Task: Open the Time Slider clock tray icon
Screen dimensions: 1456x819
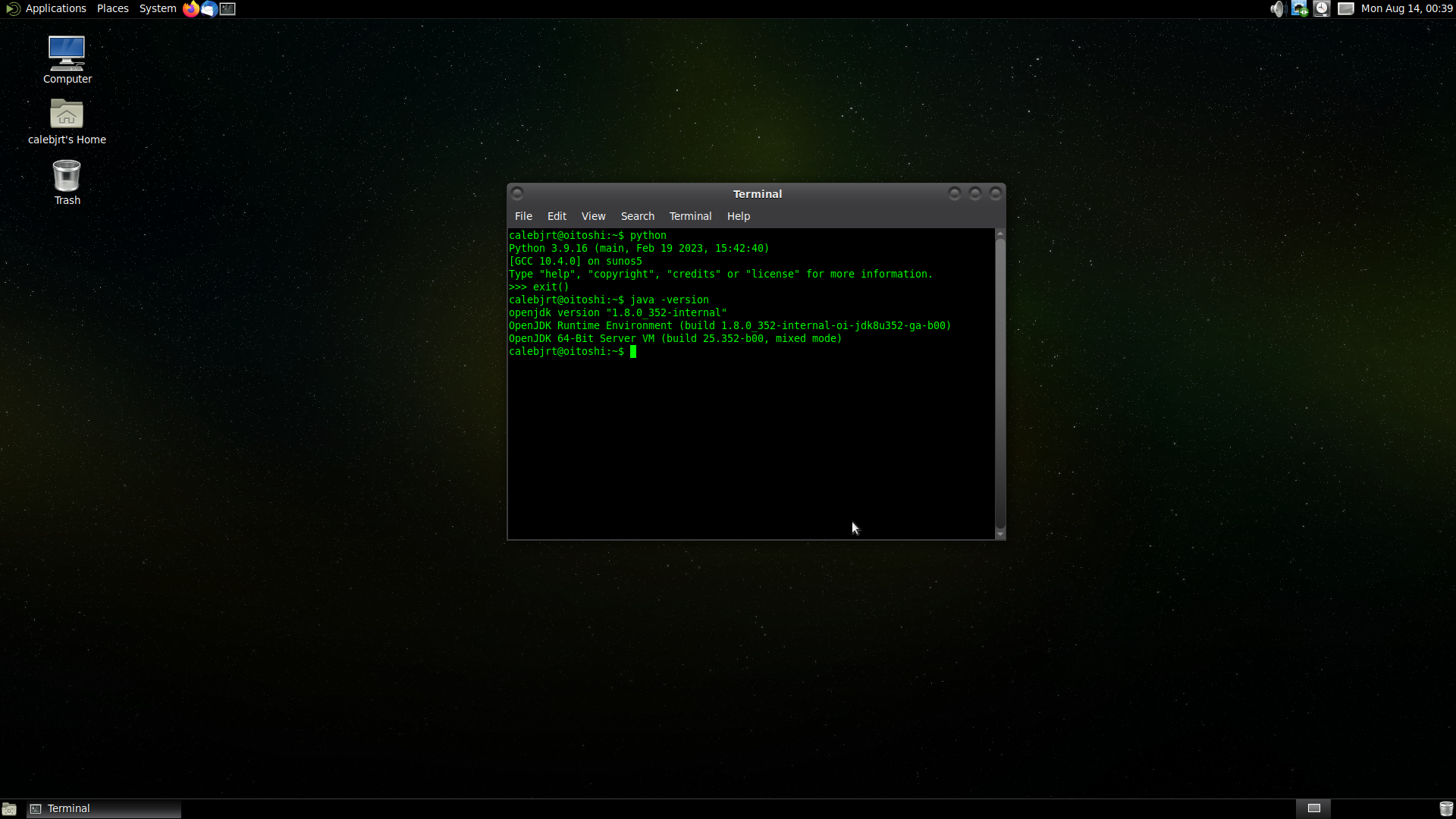Action: (x=1322, y=9)
